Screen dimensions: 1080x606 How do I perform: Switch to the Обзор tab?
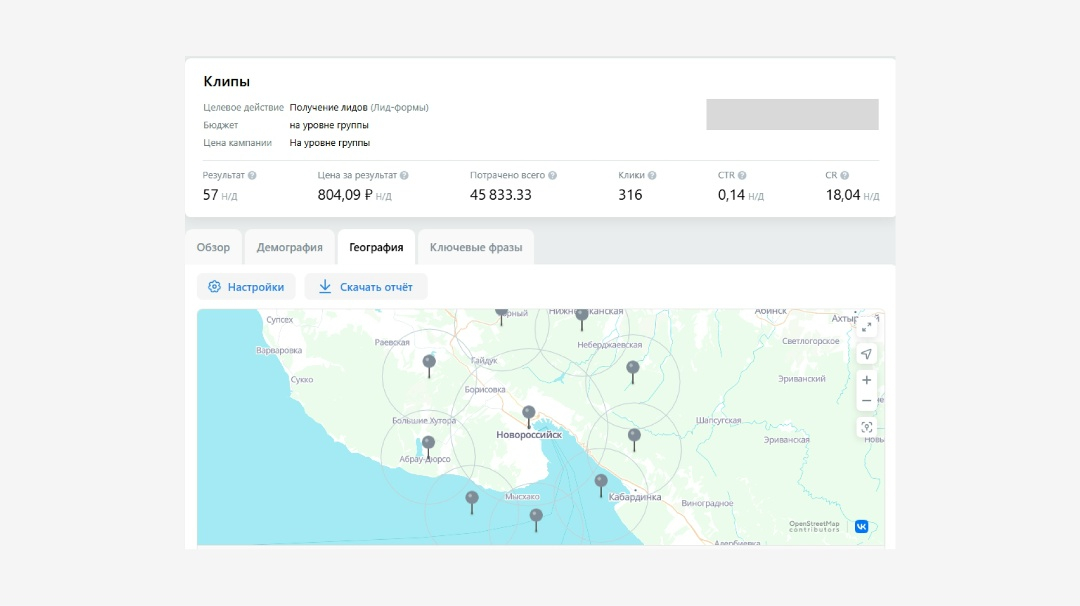(213, 247)
